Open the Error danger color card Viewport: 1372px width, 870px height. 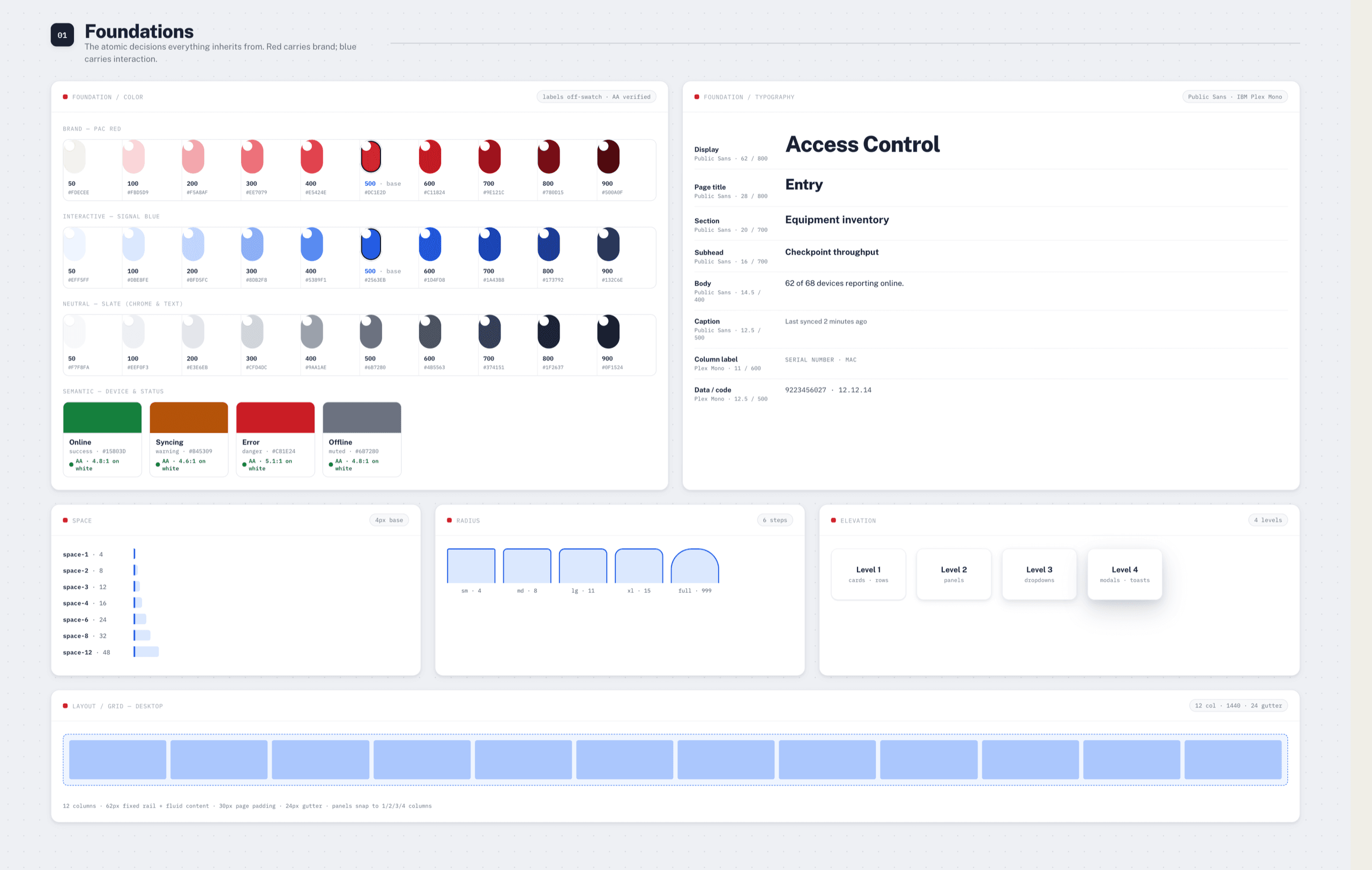[x=275, y=439]
